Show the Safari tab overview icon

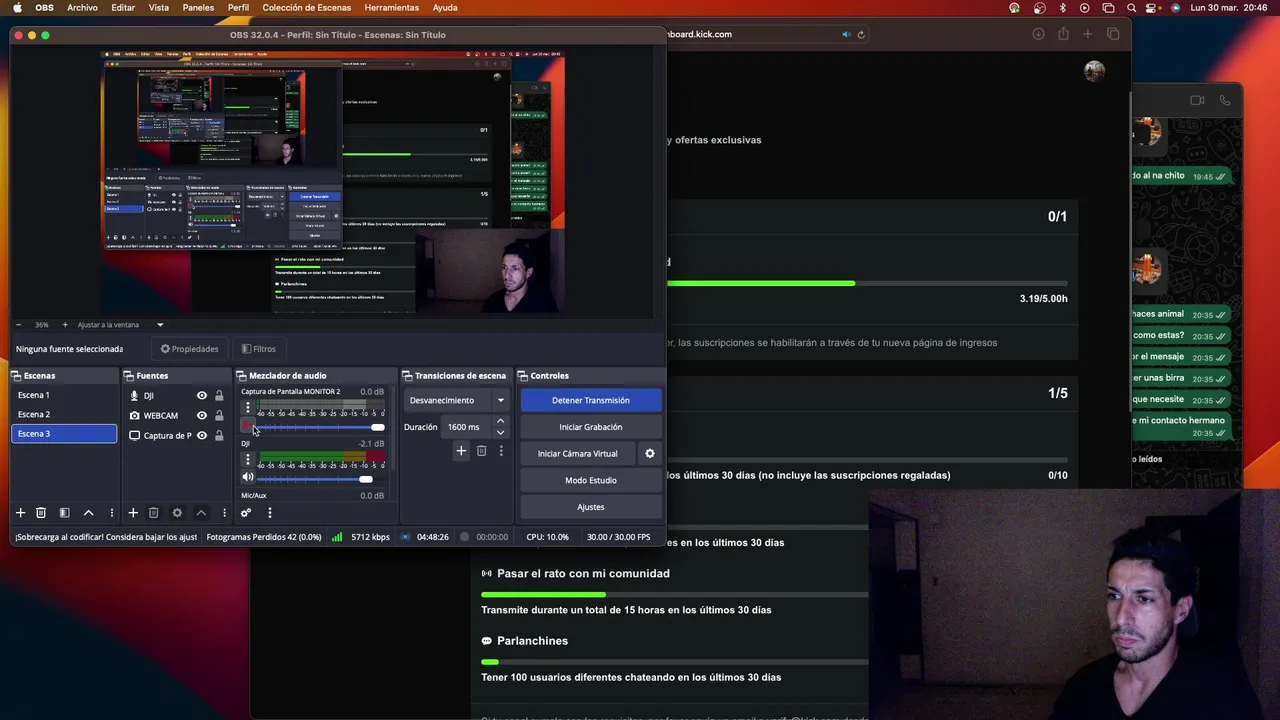[1113, 34]
